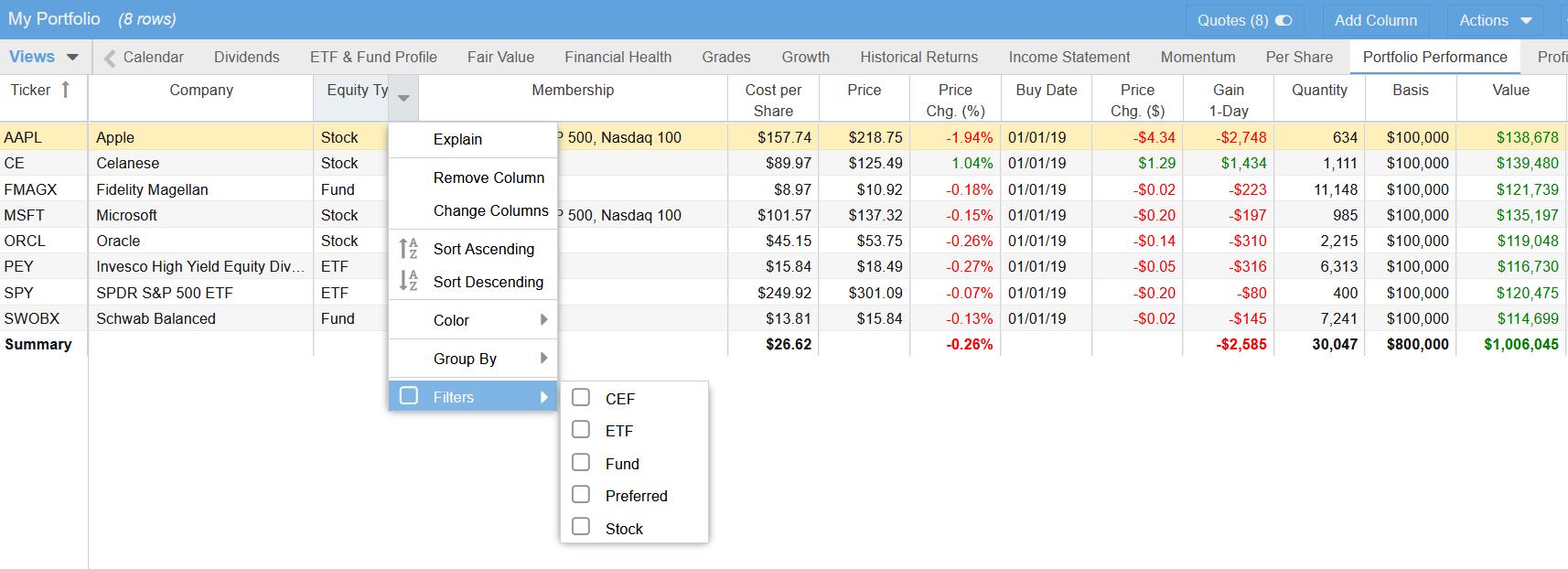The image size is (1568, 569).
Task: Click the Invesco High Yield Equity company cell
Action: coord(200,266)
